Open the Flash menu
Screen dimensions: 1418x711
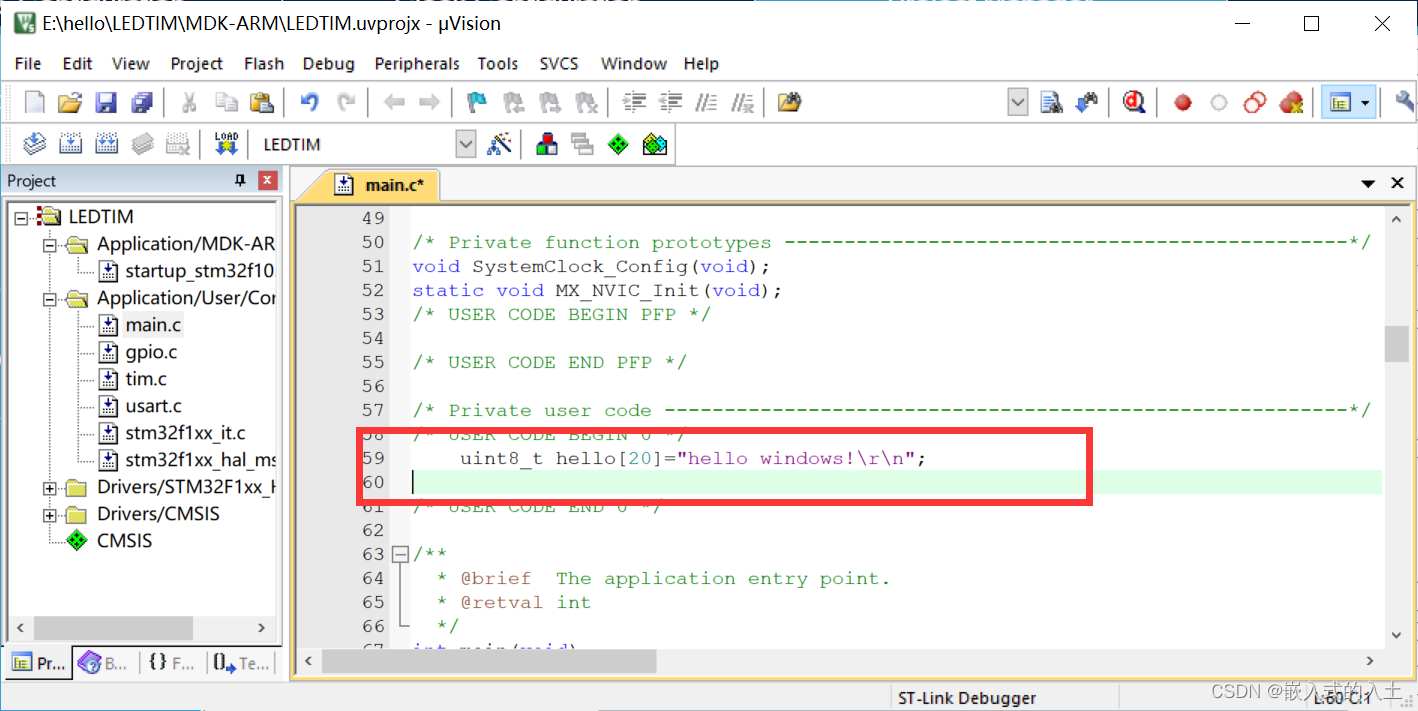[264, 63]
